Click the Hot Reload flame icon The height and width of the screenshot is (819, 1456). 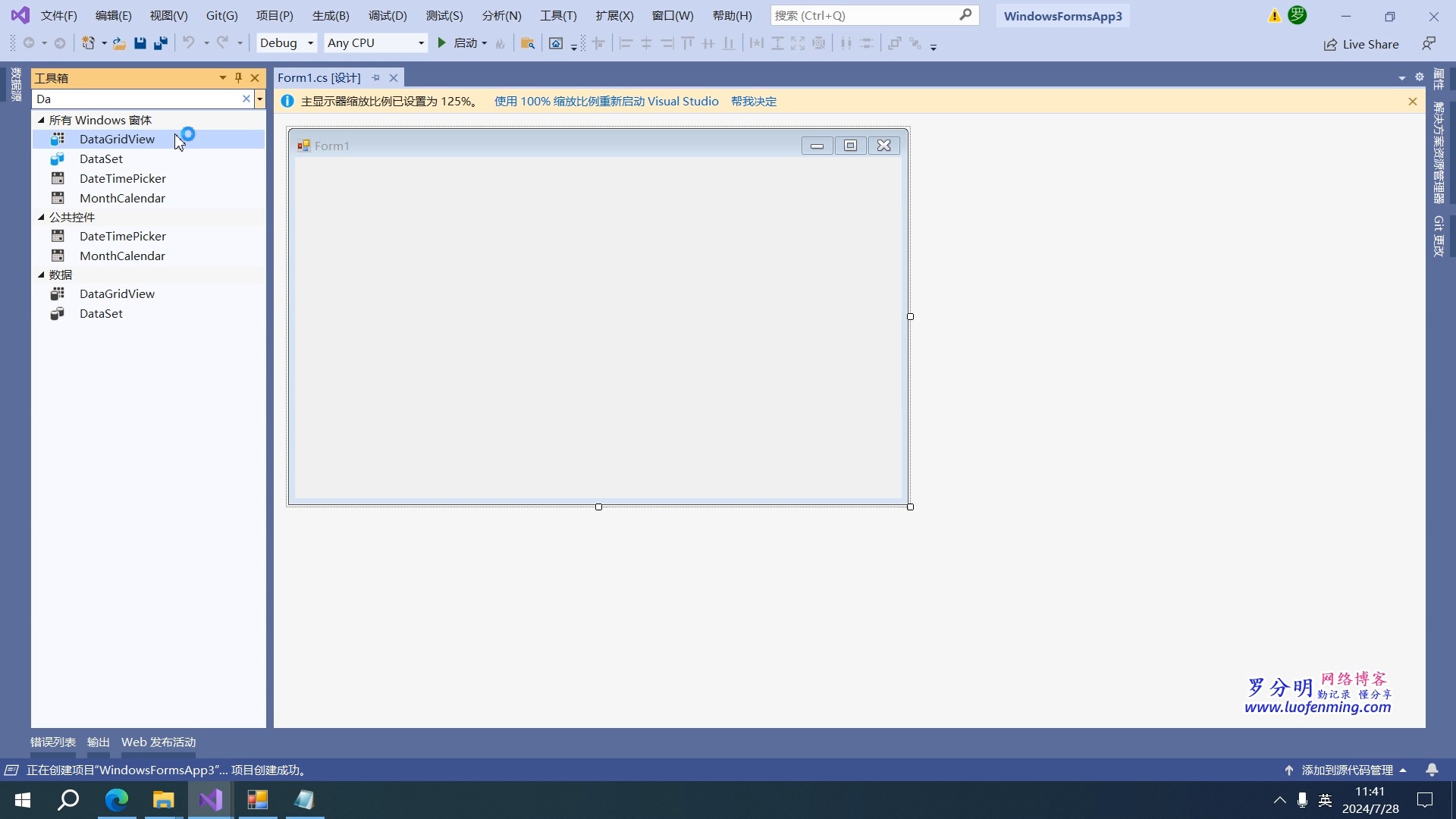500,43
